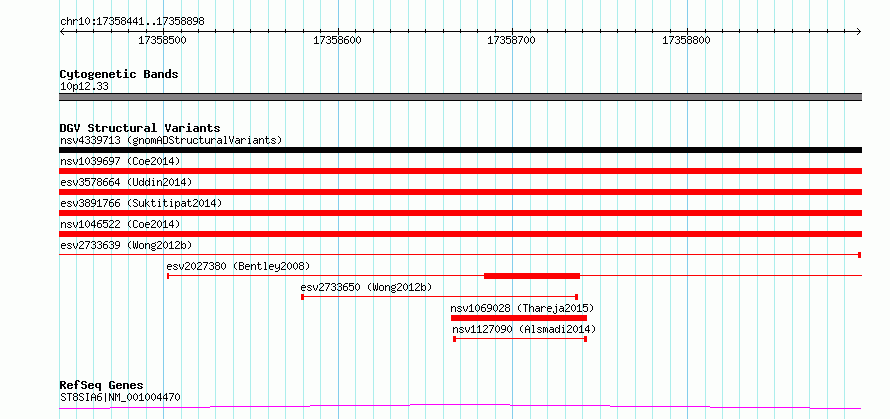This screenshot has width=890, height=419.
Task: Select the gray 10p12.33 cytogenetic band bar
Action: click(x=460, y=97)
